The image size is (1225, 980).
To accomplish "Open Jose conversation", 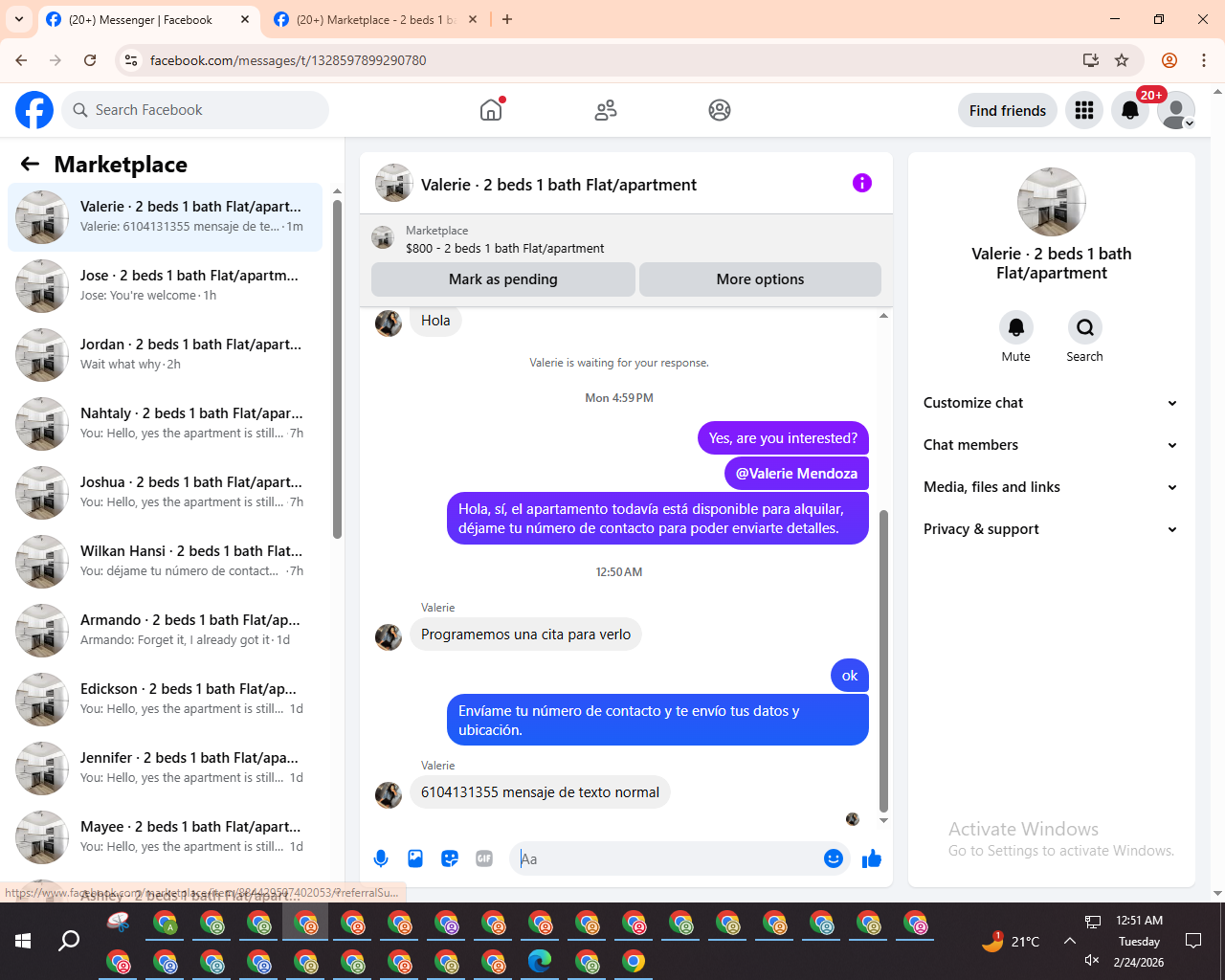I will [x=165, y=286].
